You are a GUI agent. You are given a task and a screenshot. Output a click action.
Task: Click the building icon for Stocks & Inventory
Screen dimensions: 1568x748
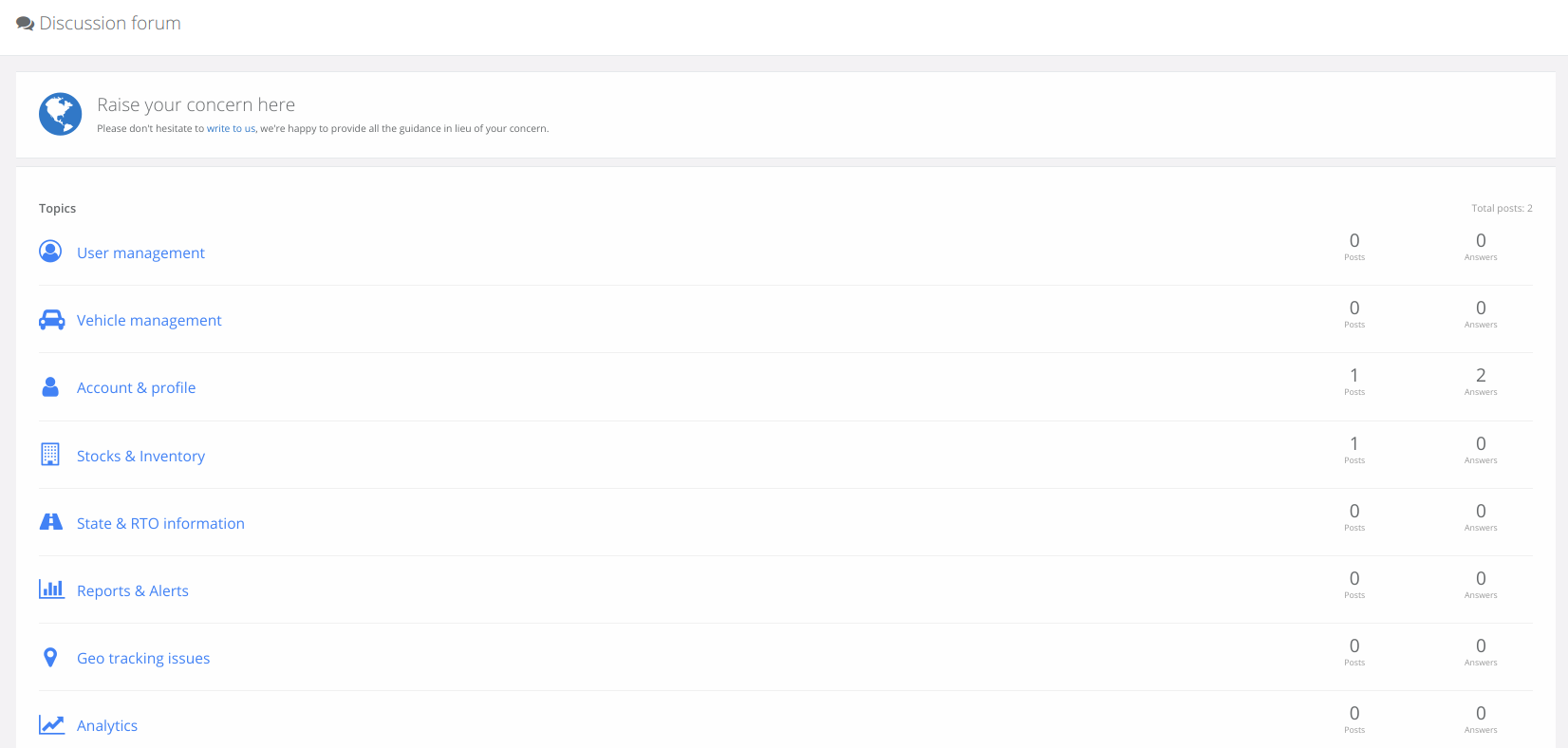tap(50, 455)
